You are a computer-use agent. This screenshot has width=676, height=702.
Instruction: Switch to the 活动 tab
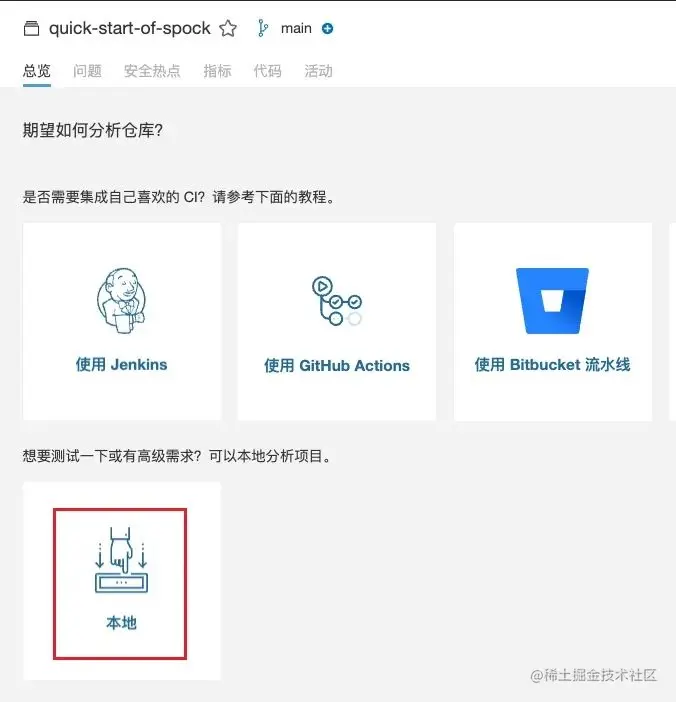coord(318,71)
